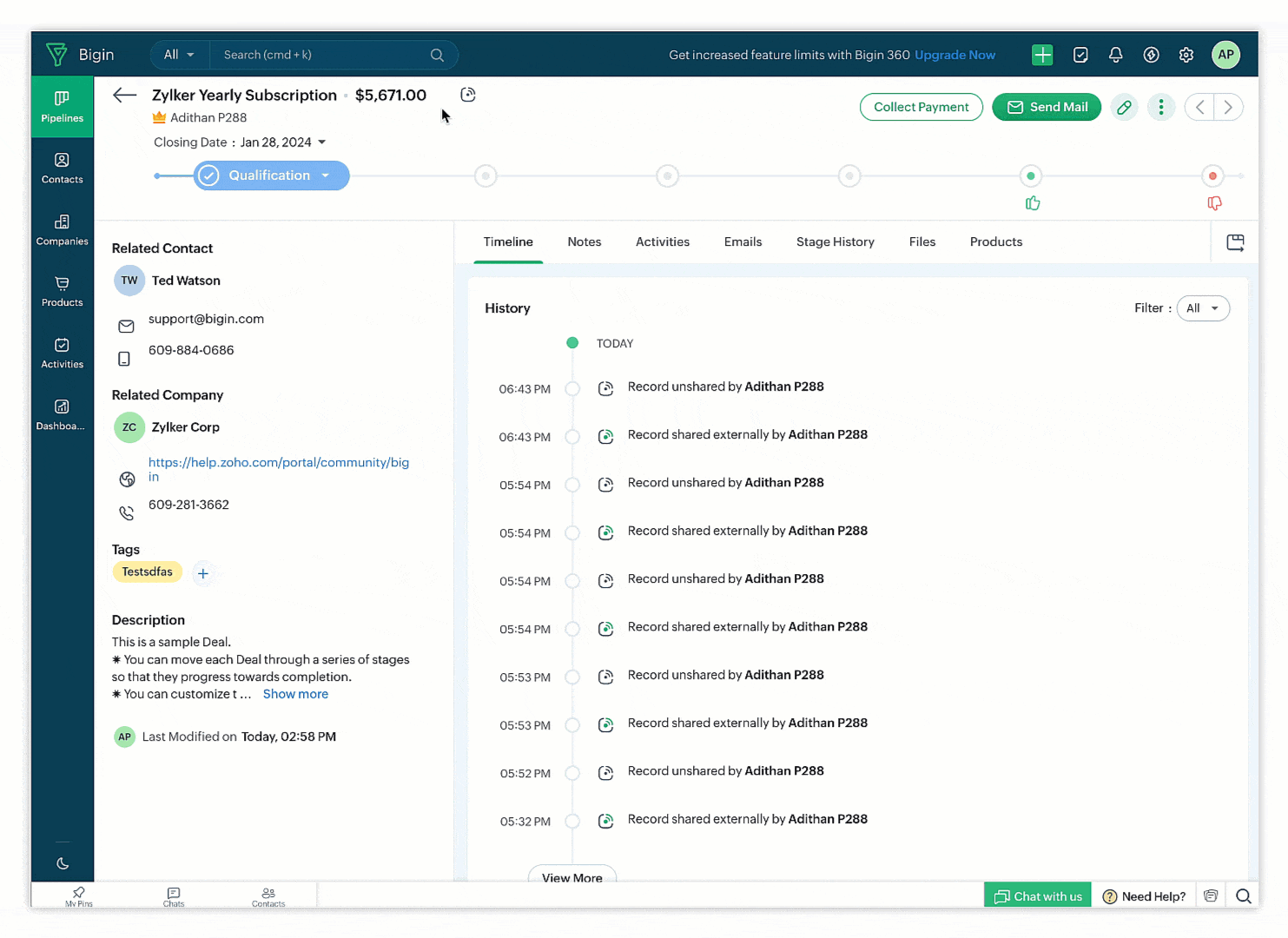Select the red lost stage marker
The image size is (1288, 938).
(1213, 176)
